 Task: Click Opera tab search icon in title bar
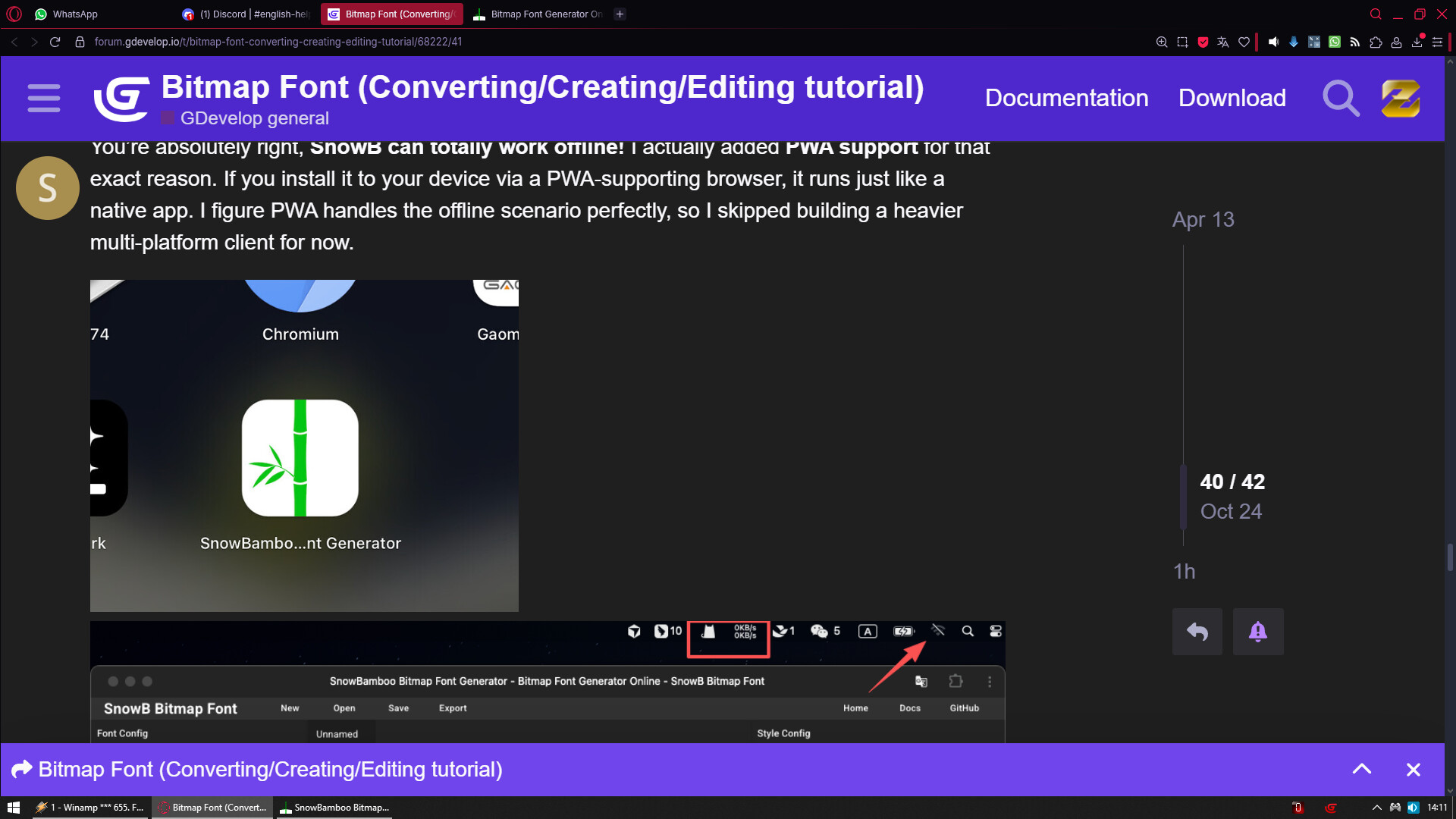tap(1376, 14)
